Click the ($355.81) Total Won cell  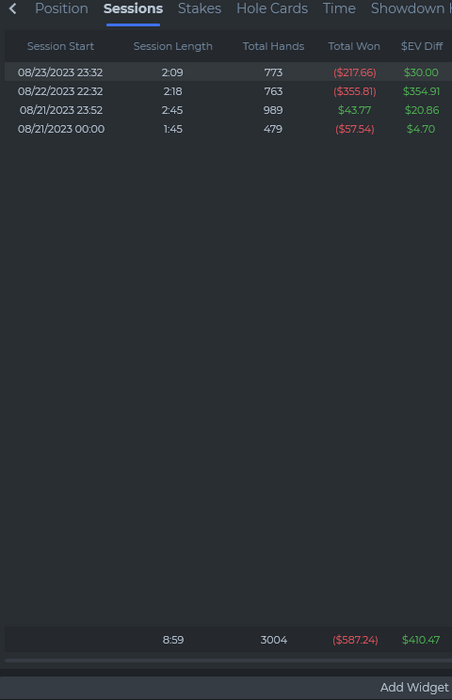tap(355, 91)
